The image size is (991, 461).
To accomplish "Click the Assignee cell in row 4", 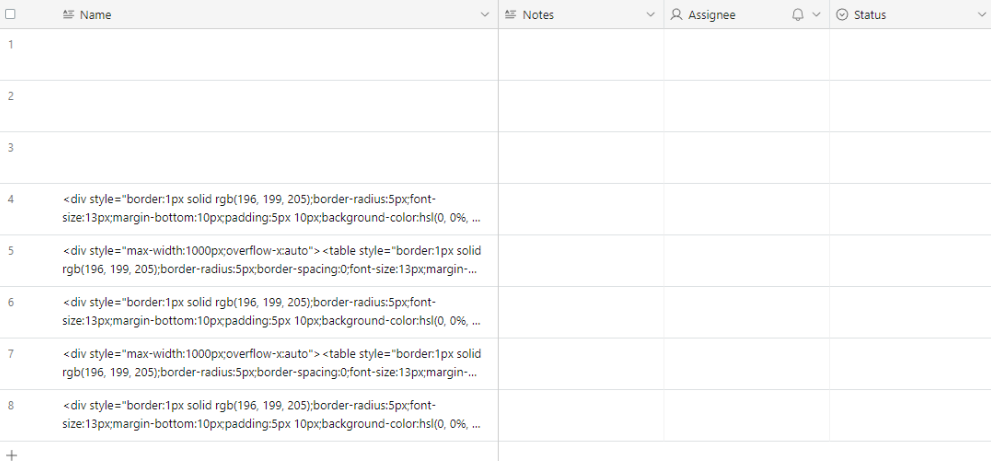I will 746,209.
